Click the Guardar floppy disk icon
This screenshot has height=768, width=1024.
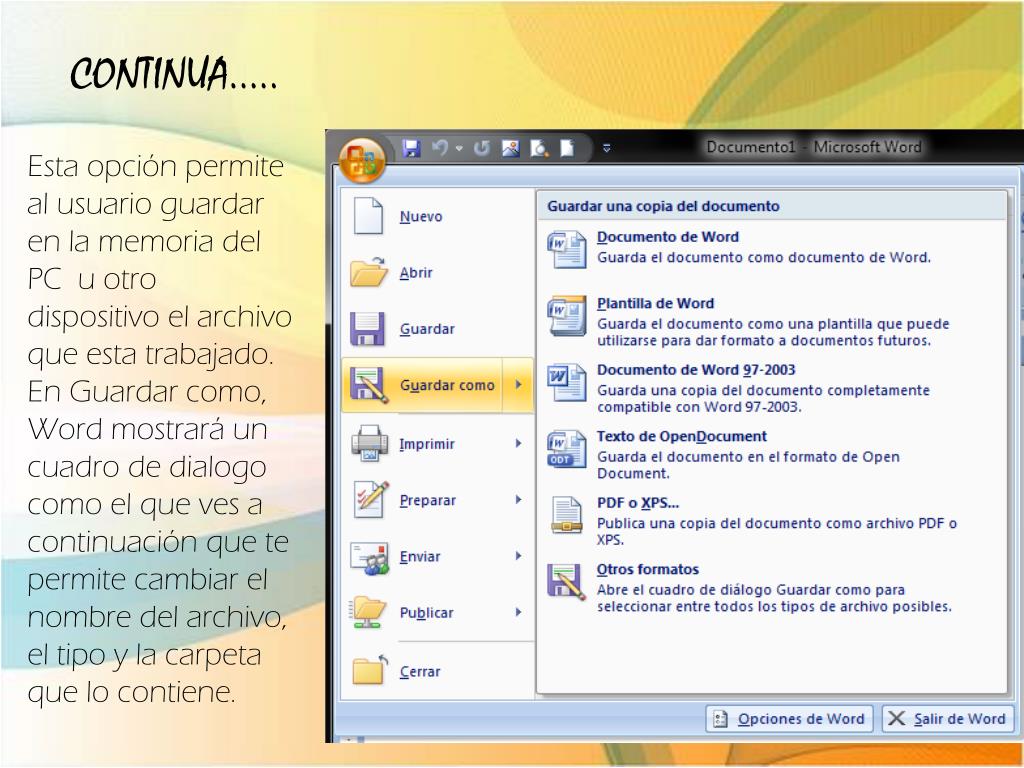367,328
